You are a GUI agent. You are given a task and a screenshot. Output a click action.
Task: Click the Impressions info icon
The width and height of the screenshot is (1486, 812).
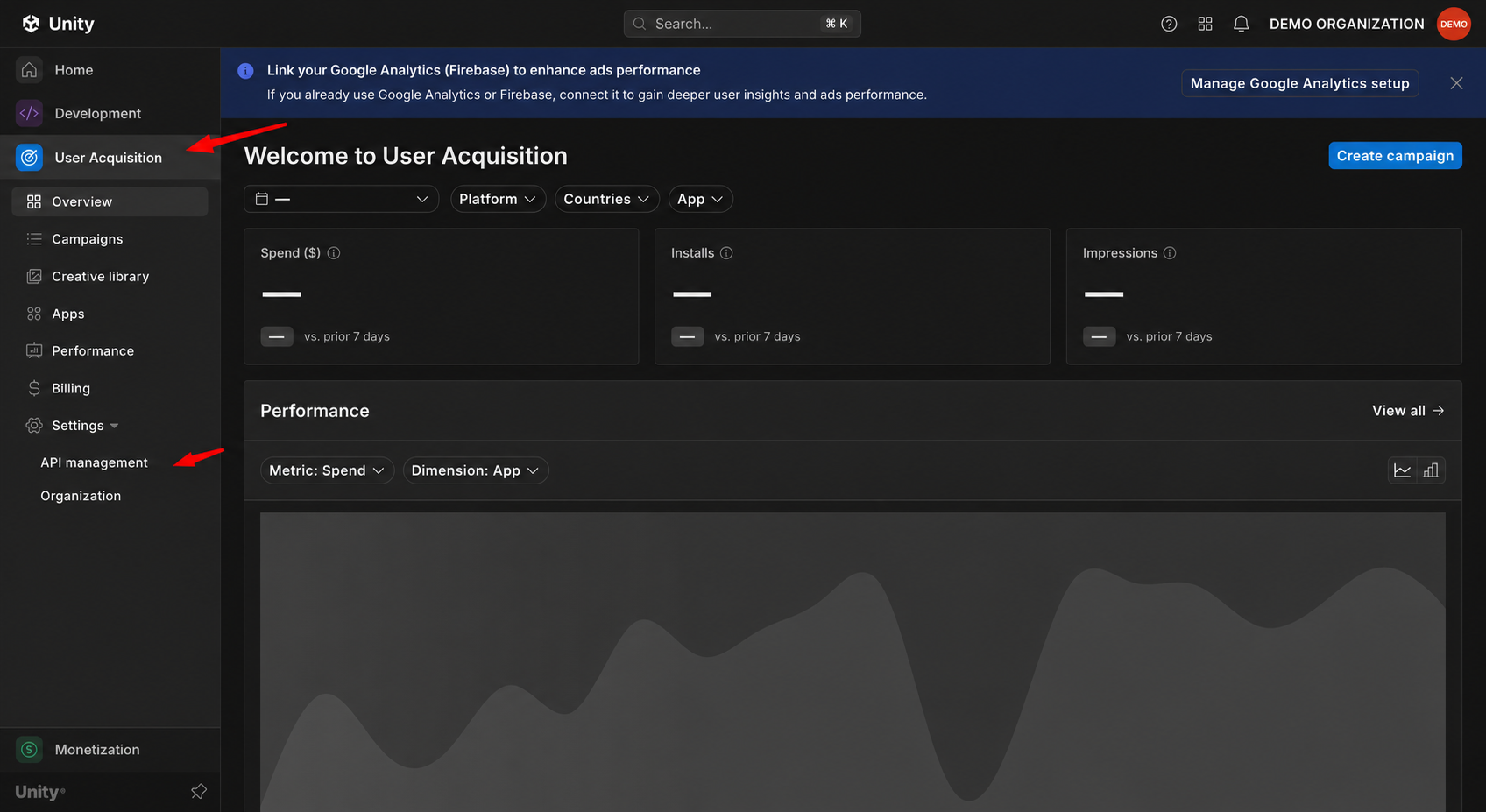[1170, 253]
